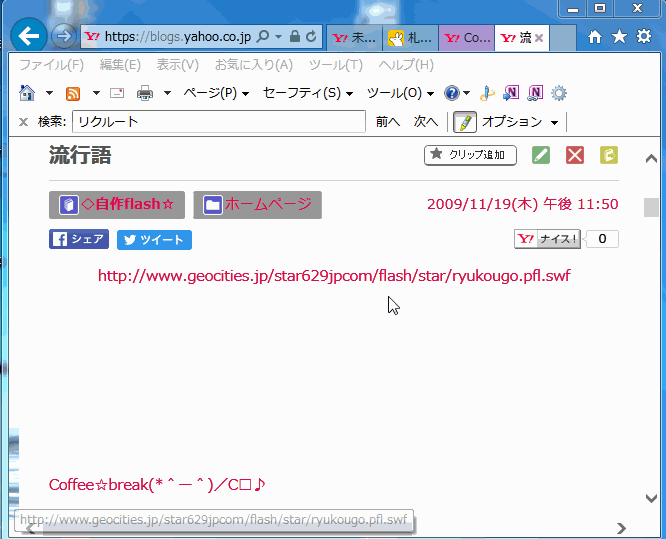666x539 pixels.
Task: Open the ホームページ folder link
Action: pyautogui.click(x=257, y=205)
